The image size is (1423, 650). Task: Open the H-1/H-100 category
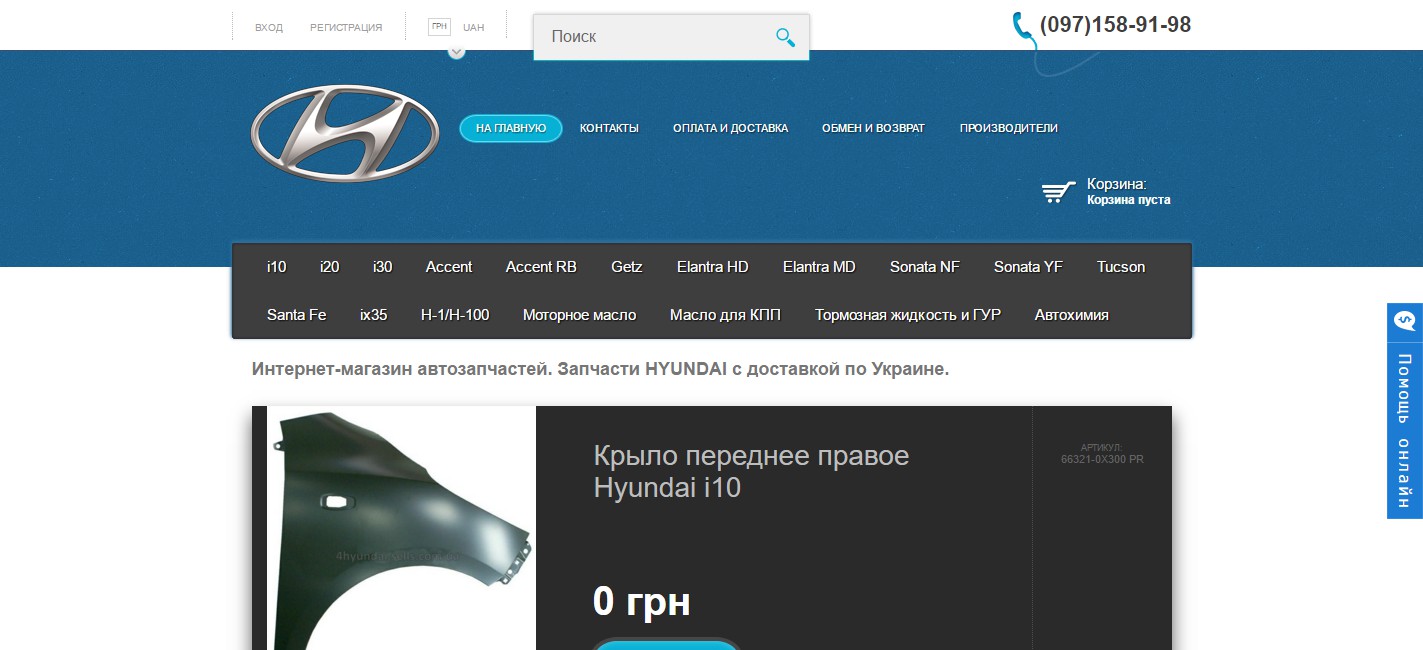tap(455, 315)
